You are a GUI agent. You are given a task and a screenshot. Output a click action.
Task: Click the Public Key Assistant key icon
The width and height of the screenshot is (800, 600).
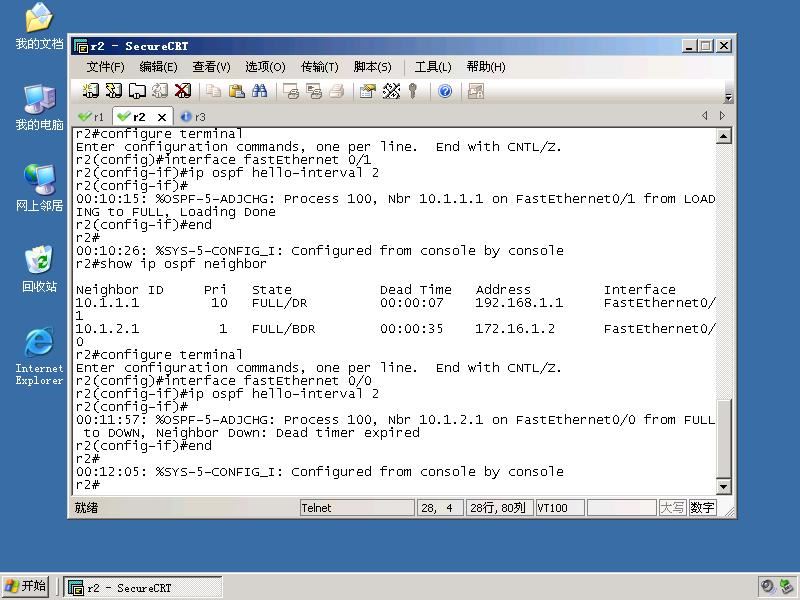click(413, 91)
